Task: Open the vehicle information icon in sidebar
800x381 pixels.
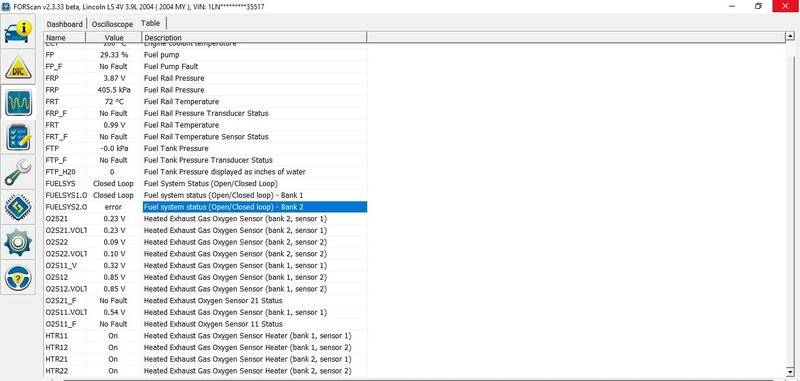Action: pyautogui.click(x=18, y=32)
